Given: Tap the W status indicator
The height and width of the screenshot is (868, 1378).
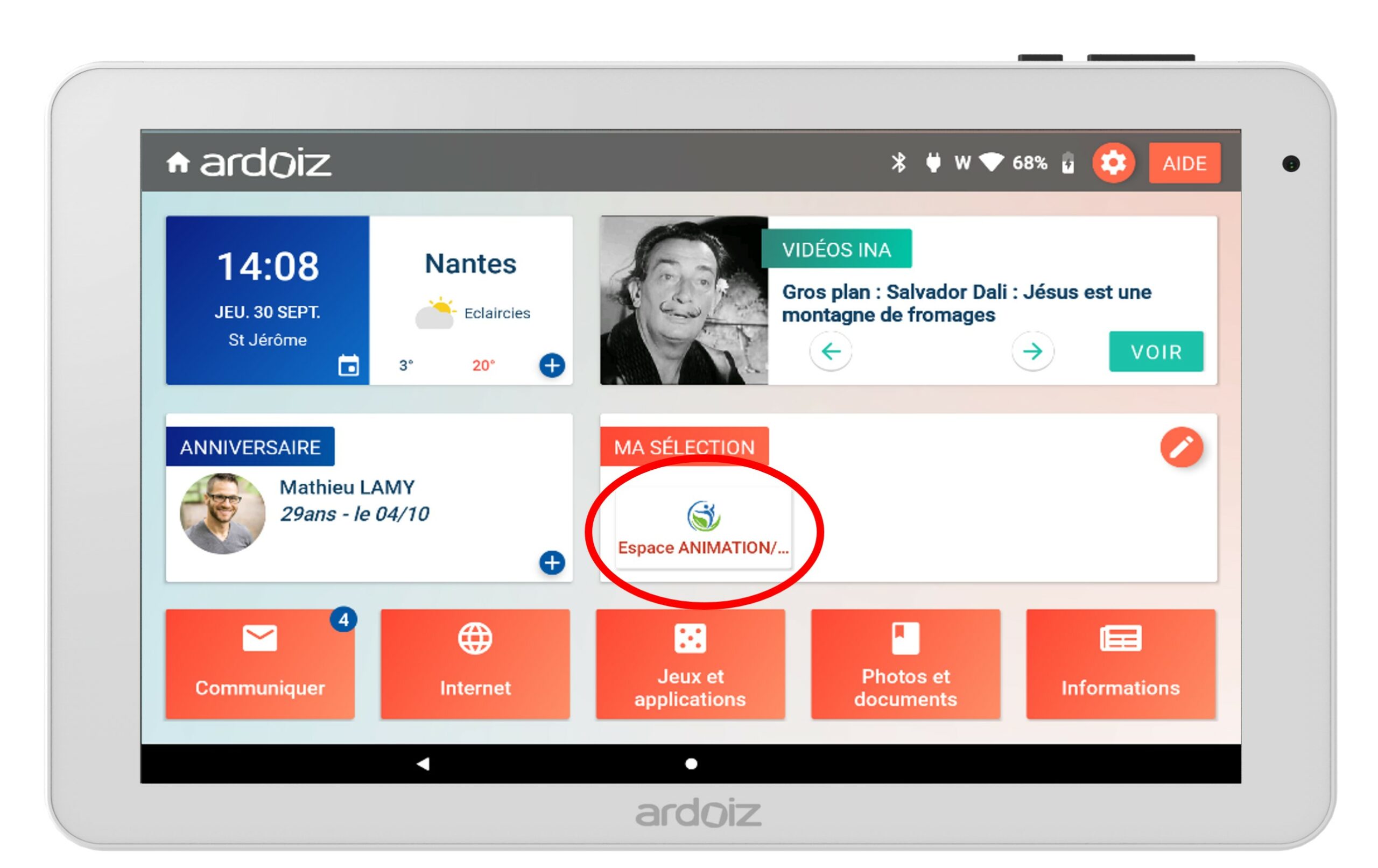Looking at the screenshot, I should 962,163.
